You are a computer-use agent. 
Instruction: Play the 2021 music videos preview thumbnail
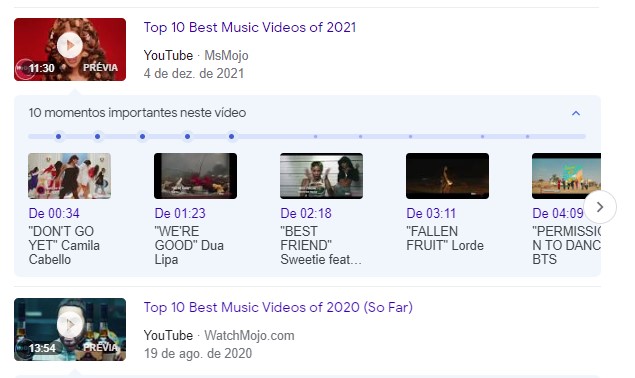[x=70, y=49]
